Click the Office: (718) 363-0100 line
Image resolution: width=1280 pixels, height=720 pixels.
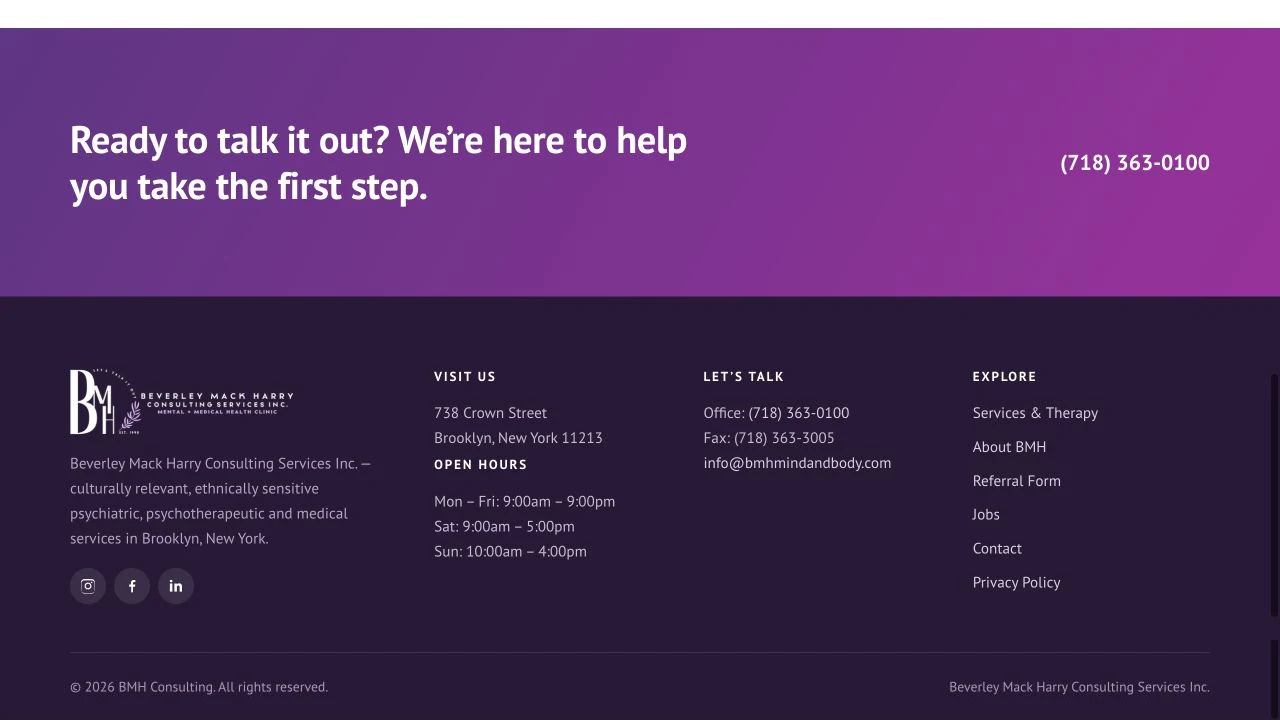click(776, 413)
